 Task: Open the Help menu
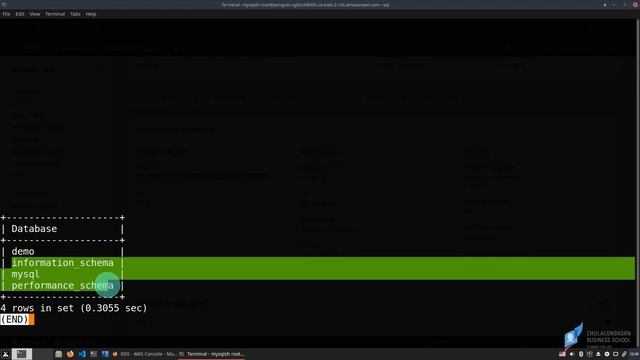click(91, 14)
